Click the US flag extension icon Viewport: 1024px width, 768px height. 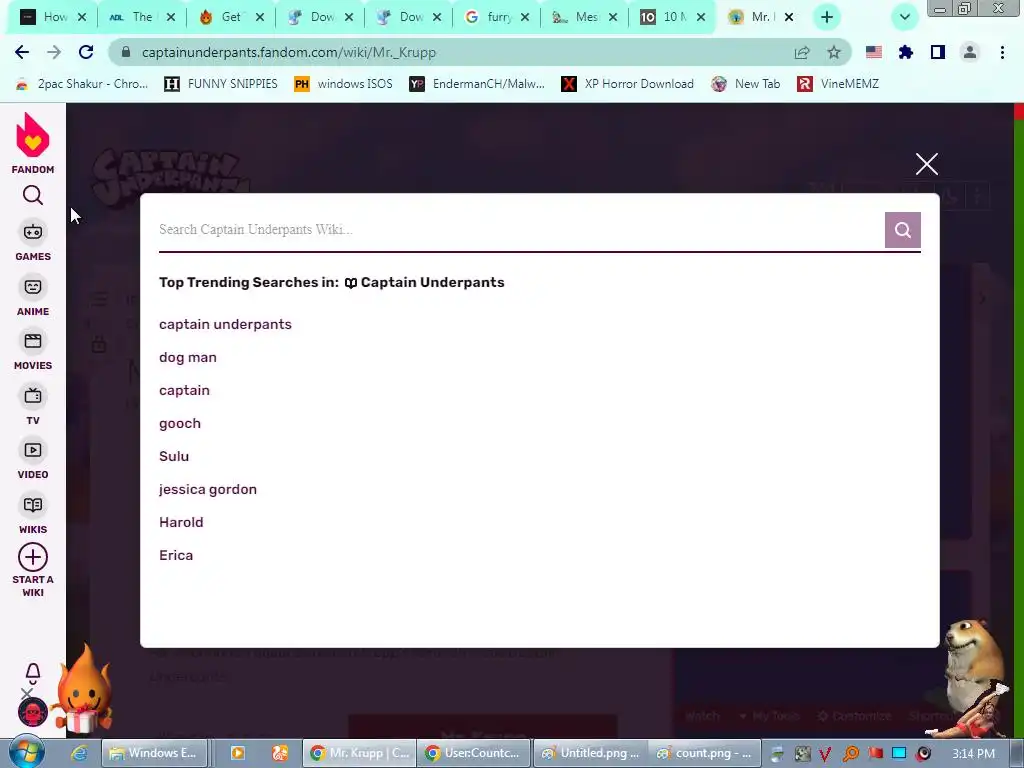874,52
